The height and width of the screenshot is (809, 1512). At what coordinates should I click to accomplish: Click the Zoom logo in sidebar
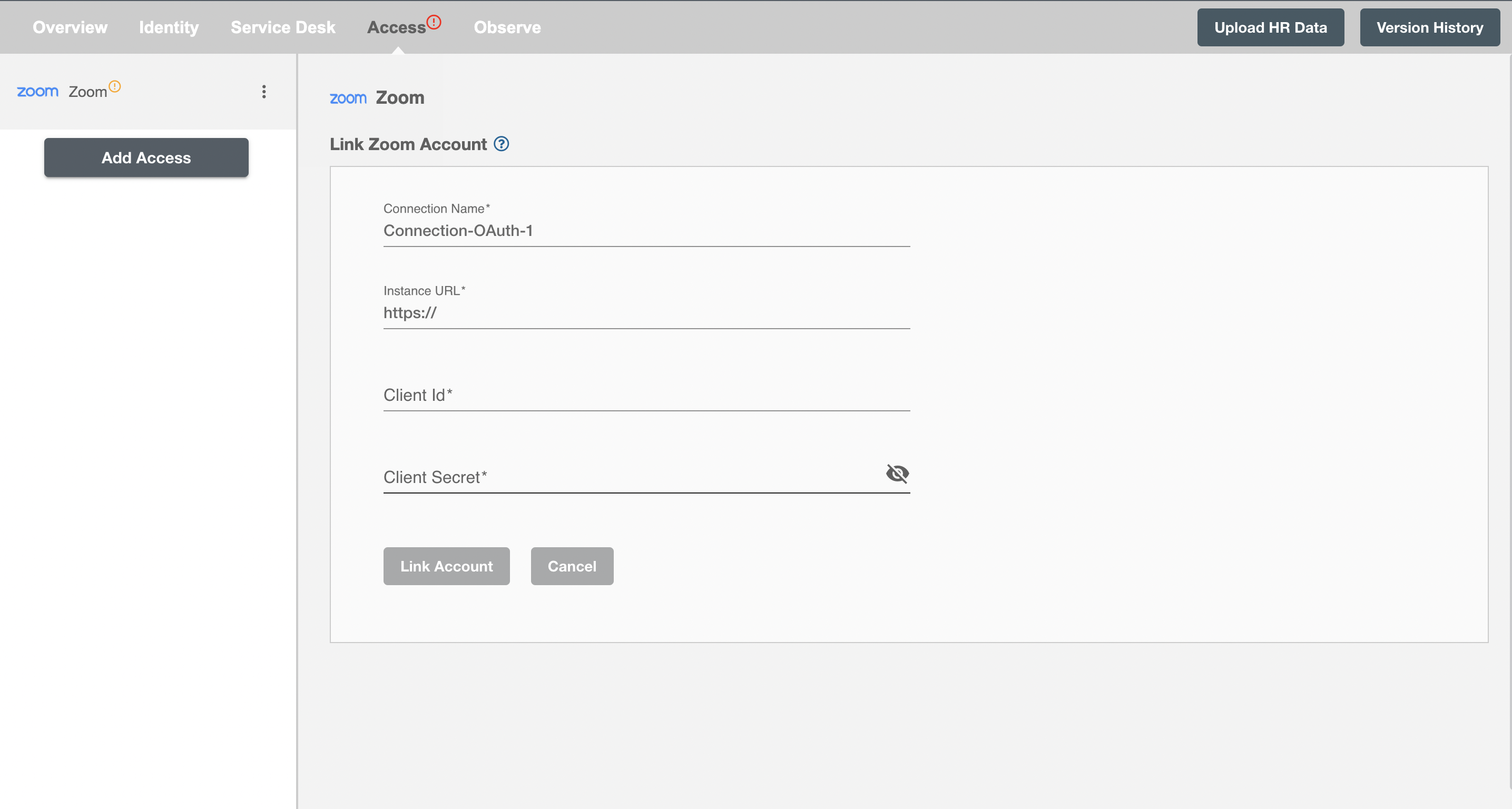37,92
